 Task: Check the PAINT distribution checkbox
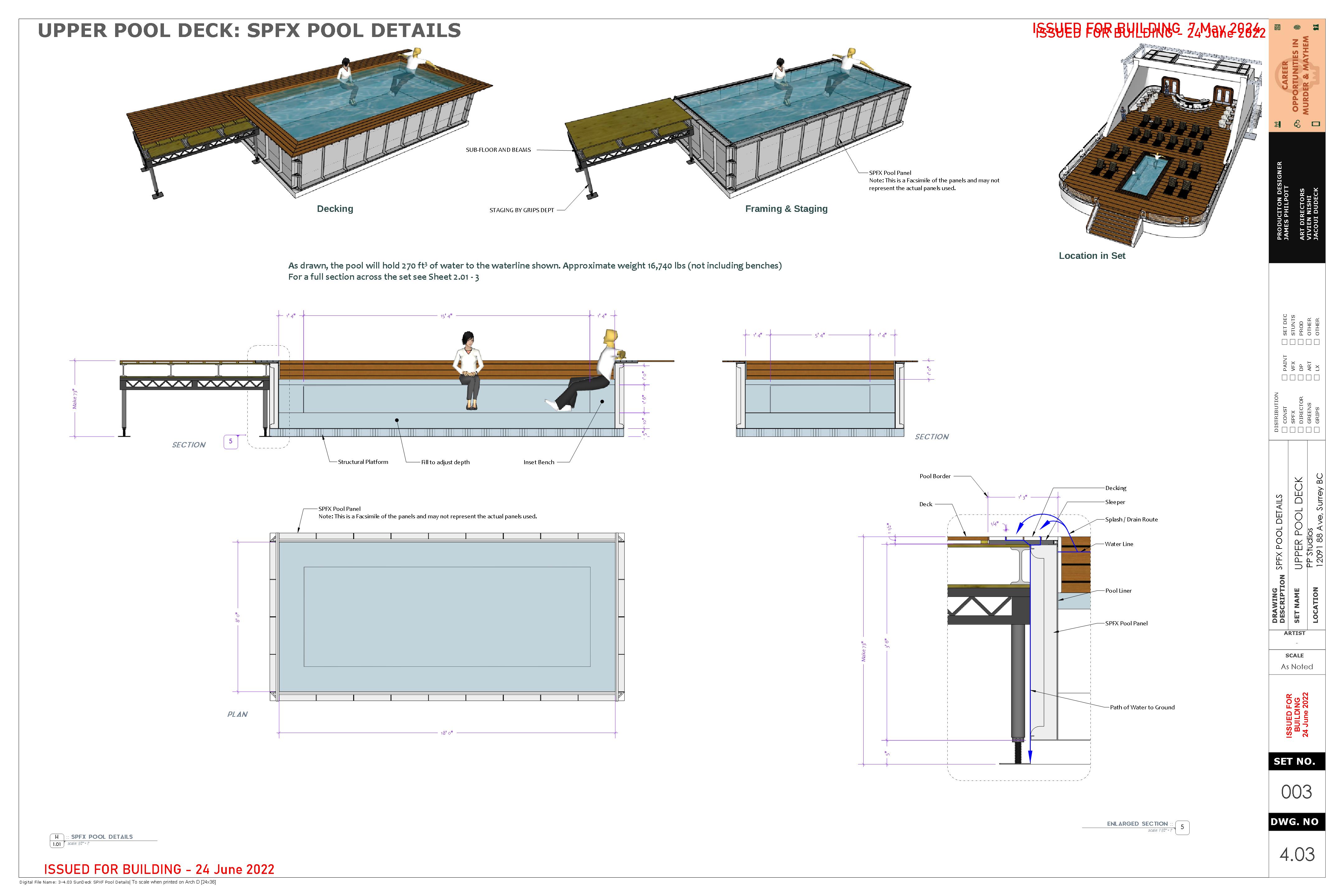[x=1285, y=378]
